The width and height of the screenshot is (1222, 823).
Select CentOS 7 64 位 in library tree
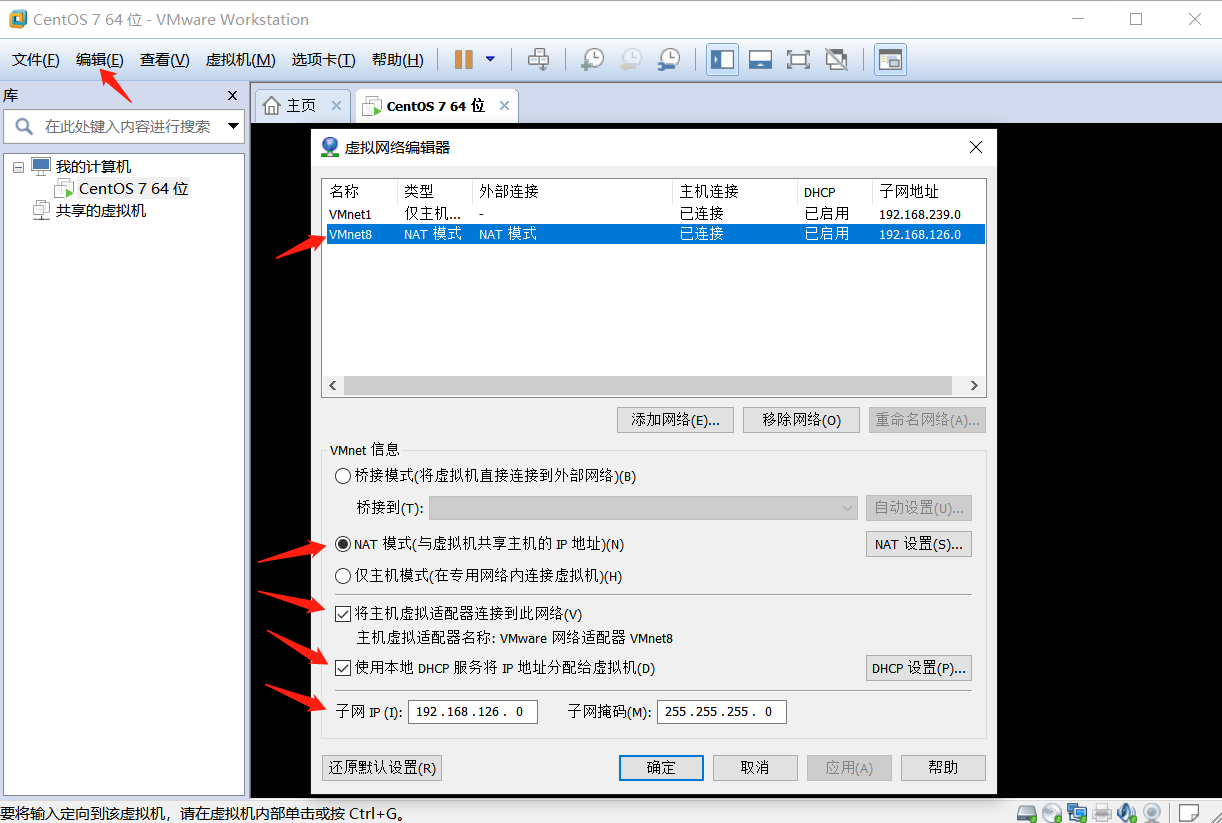(134, 188)
